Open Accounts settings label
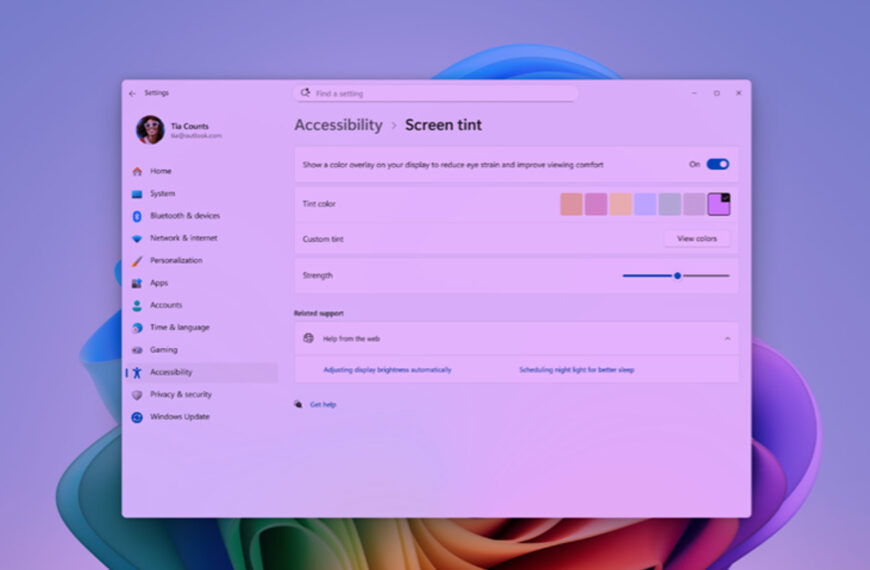Viewport: 870px width, 570px height. [x=166, y=305]
